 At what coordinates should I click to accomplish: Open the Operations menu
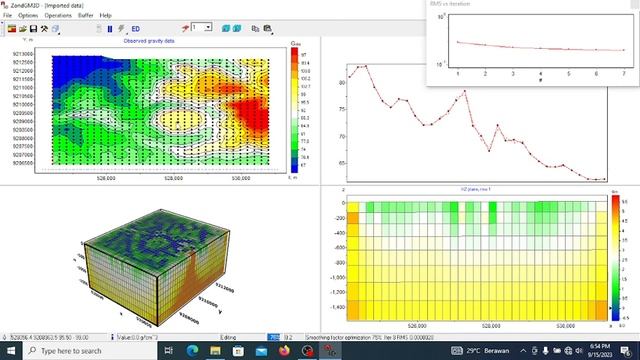pyautogui.click(x=58, y=15)
